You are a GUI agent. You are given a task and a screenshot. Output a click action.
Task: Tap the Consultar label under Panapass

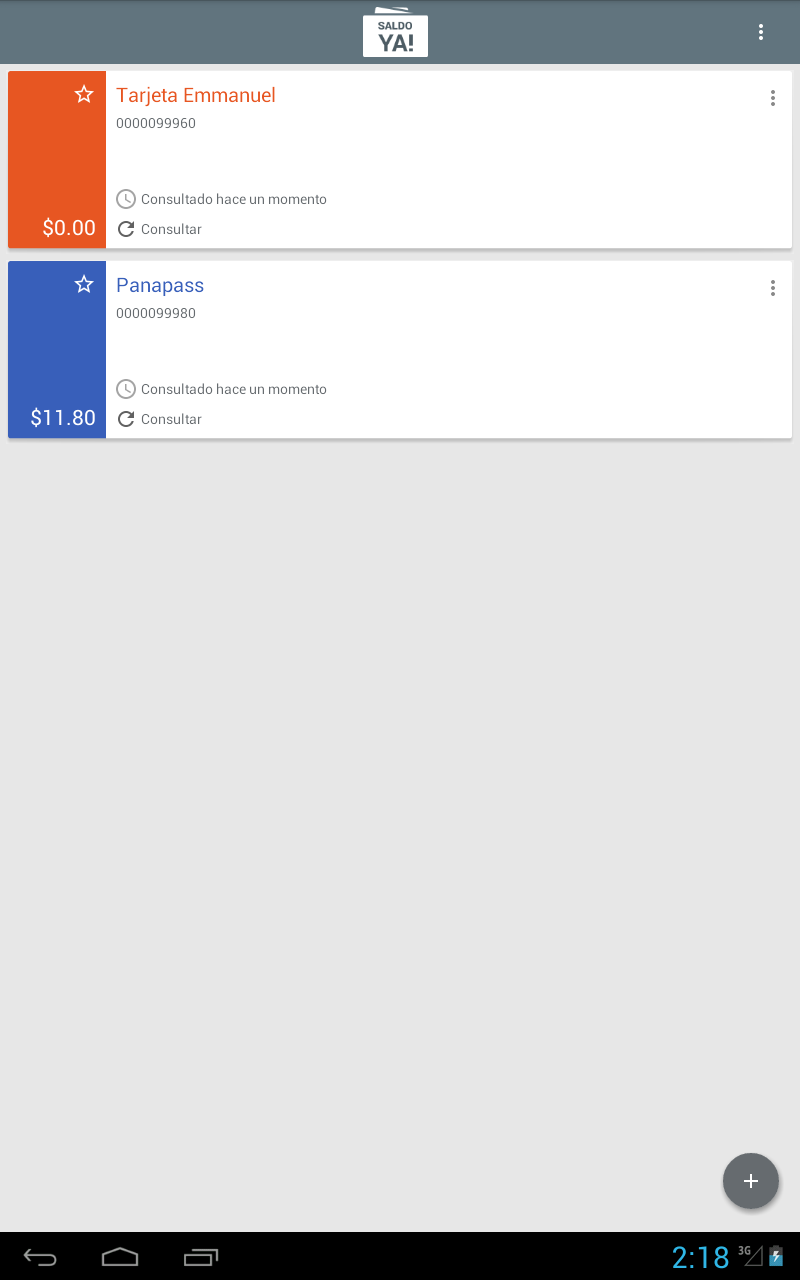(171, 419)
